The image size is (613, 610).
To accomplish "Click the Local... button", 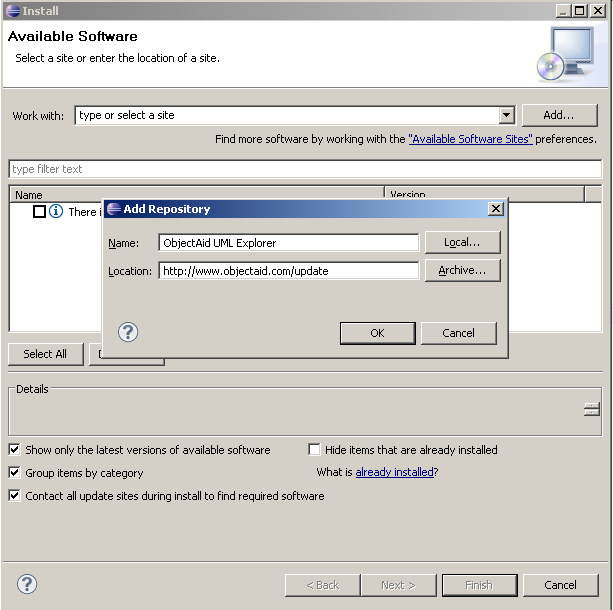I will tap(462, 242).
